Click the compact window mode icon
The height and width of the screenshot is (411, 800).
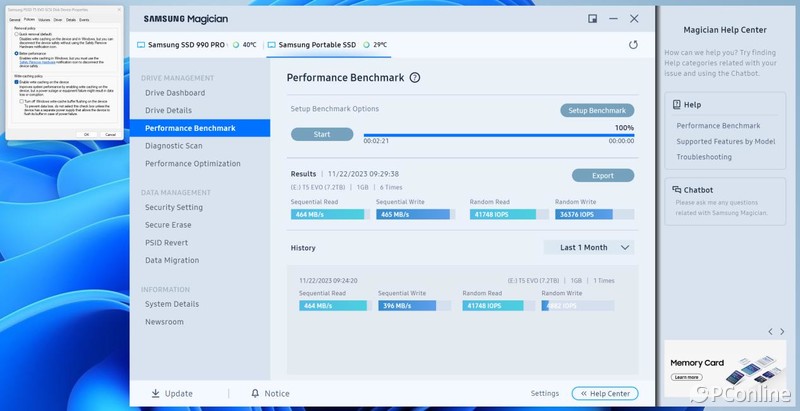click(x=593, y=18)
